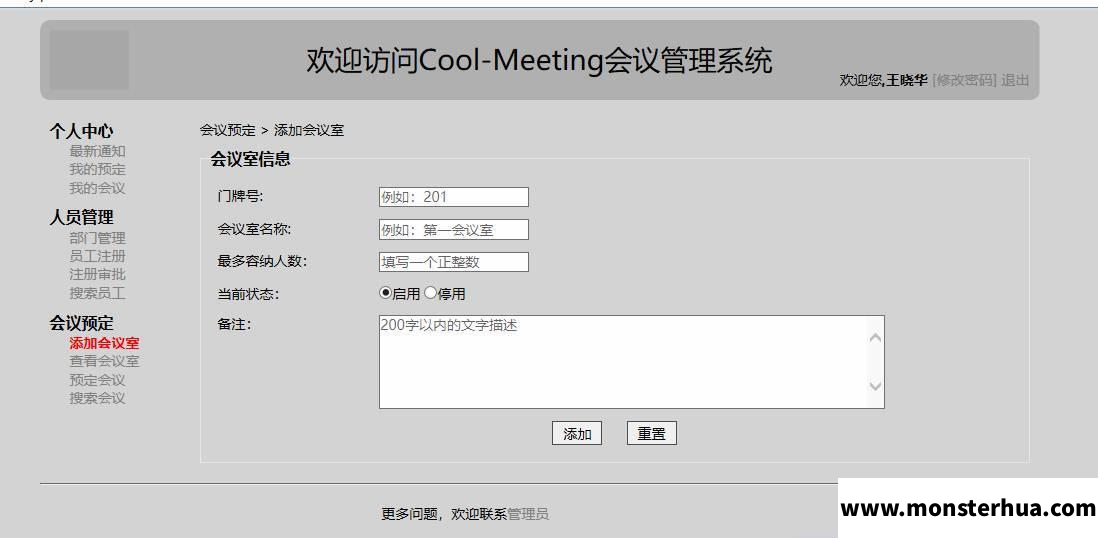Click the 重置 button
The image size is (1098, 538).
coord(652,434)
